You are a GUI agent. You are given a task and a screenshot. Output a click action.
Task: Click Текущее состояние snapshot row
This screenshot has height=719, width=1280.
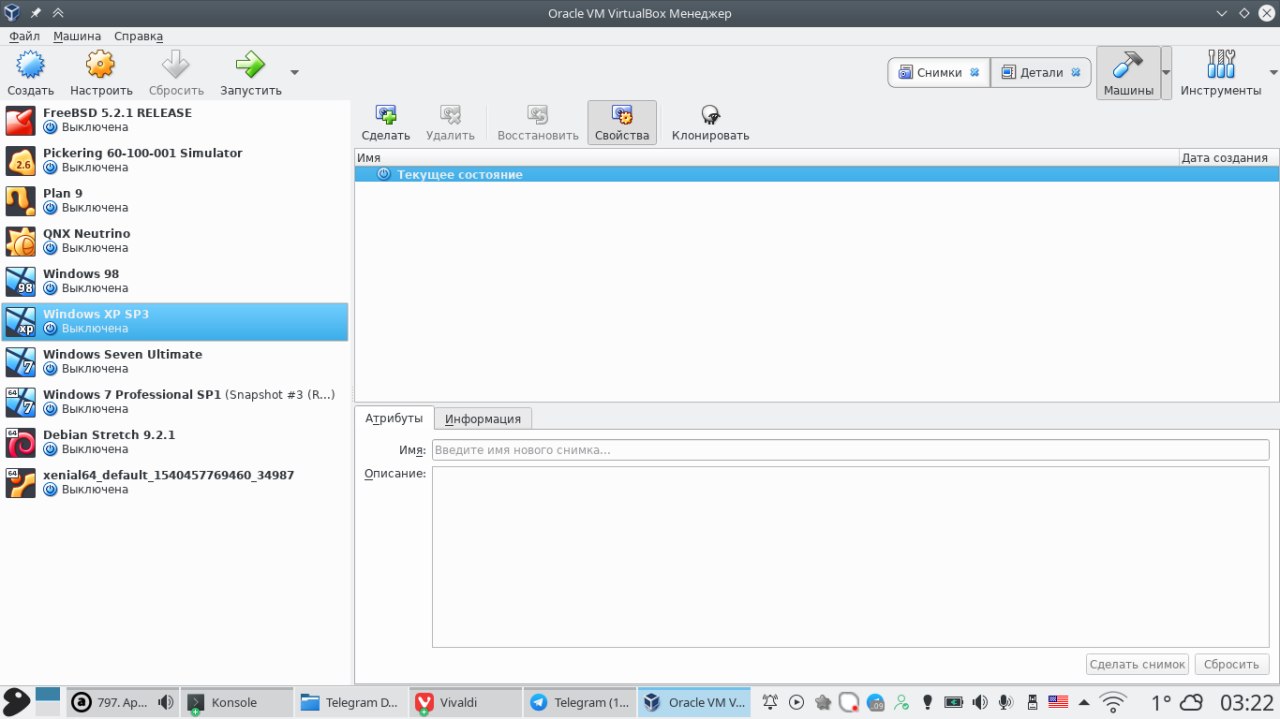[x=817, y=174]
